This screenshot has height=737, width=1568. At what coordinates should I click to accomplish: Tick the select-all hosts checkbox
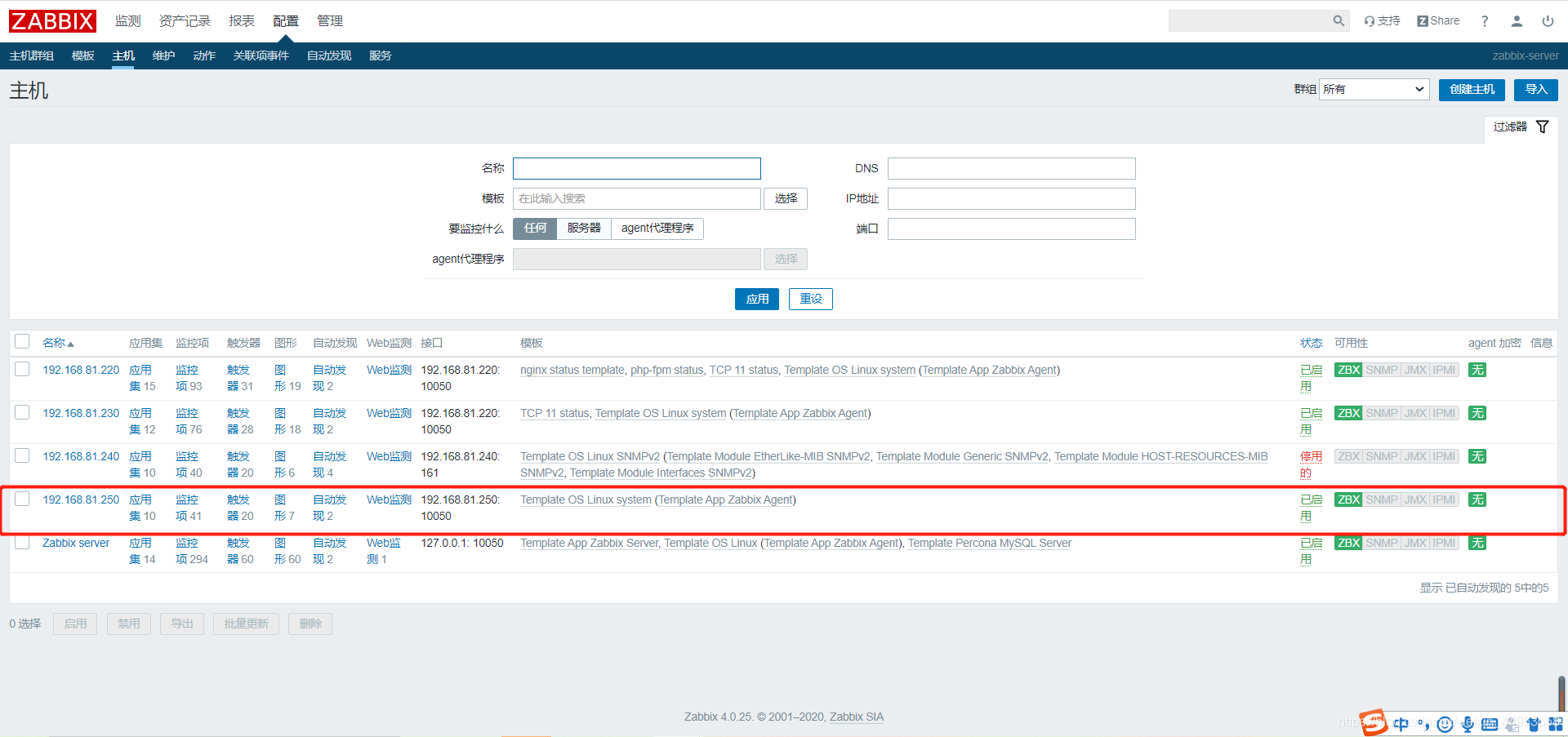pyautogui.click(x=22, y=341)
